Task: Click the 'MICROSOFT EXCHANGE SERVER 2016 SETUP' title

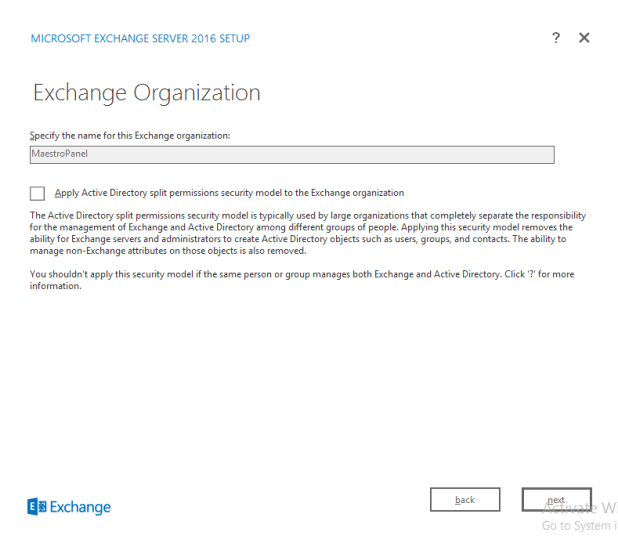Action: (140, 38)
